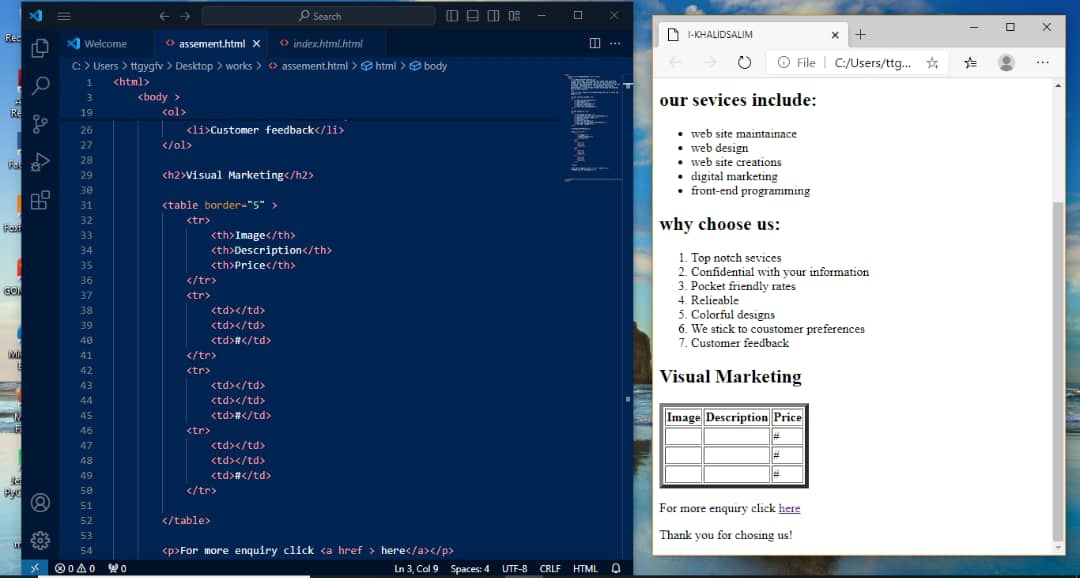
Task: Close the I-KHALIDSALIM browser tab
Action: pos(835,34)
